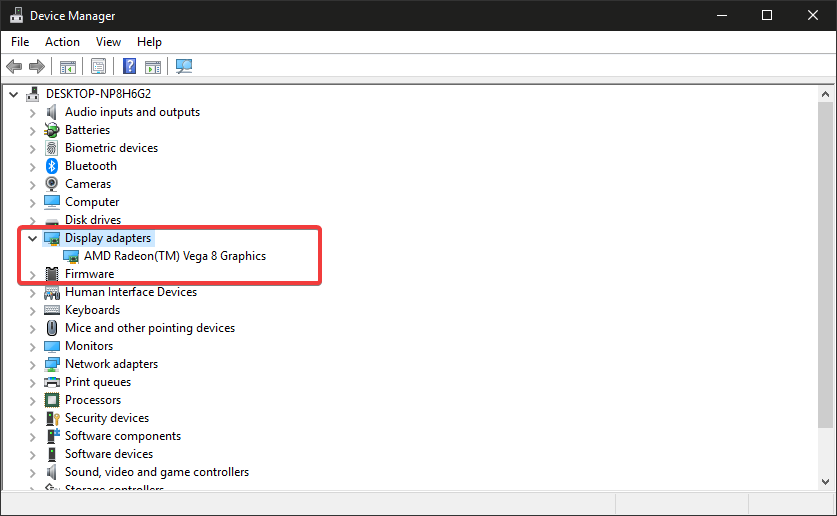The width and height of the screenshot is (837, 516).
Task: Select AMD Radeon(TM) Vega 8 Graphics
Action: pos(175,256)
